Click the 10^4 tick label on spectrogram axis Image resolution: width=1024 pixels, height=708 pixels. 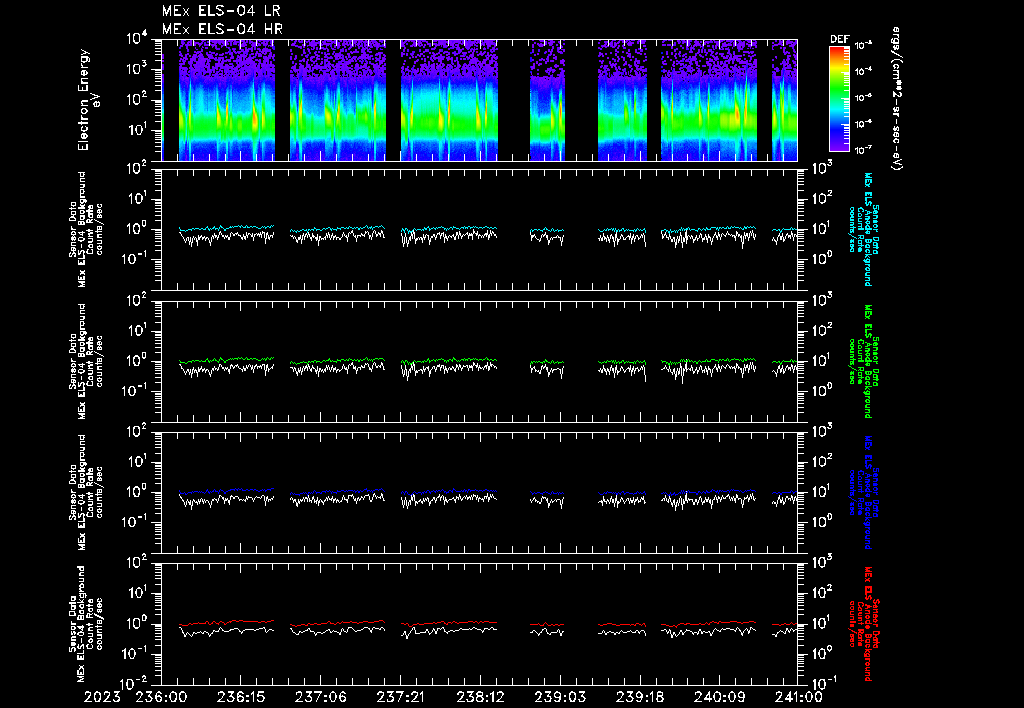tap(137, 39)
